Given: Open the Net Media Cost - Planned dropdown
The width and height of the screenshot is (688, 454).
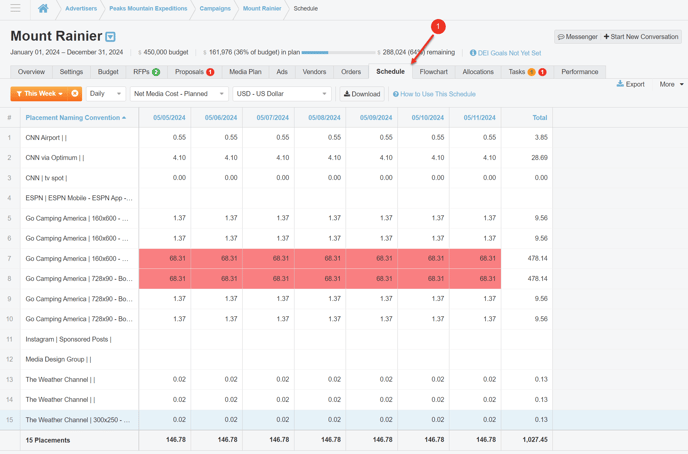Looking at the screenshot, I should tap(179, 94).
